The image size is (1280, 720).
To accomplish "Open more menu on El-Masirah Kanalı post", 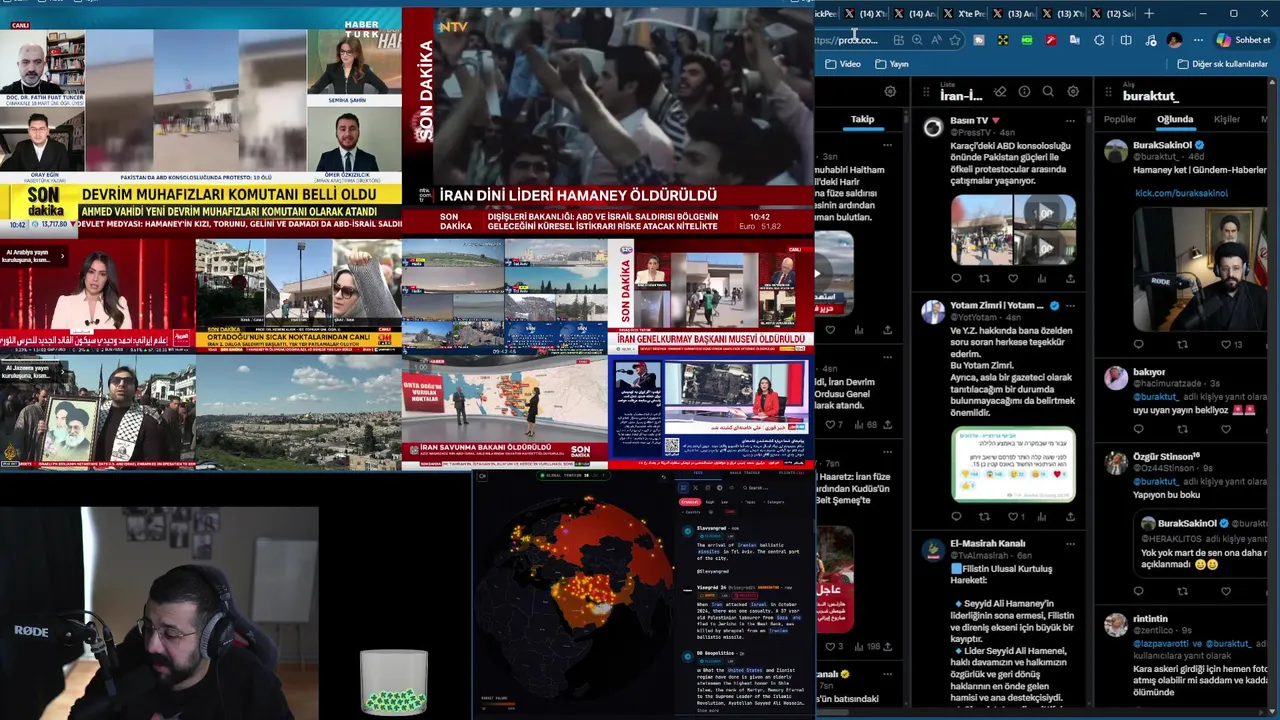I will click(x=1070, y=544).
